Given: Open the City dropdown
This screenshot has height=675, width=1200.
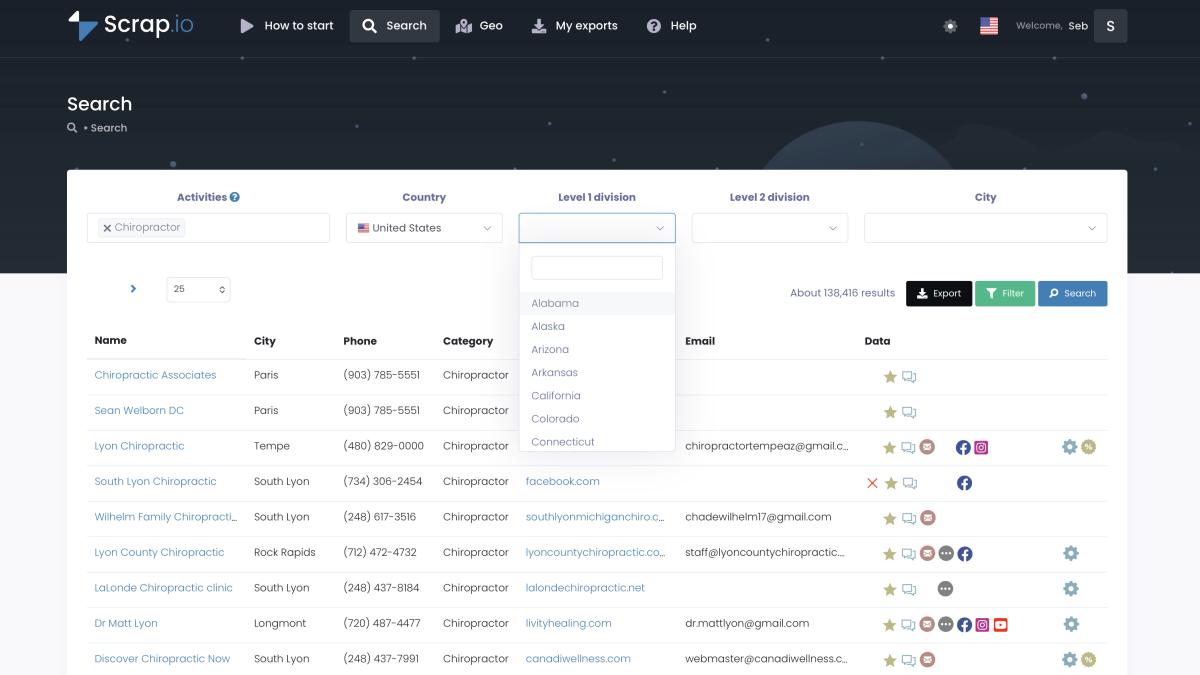Looking at the screenshot, I should pos(985,228).
